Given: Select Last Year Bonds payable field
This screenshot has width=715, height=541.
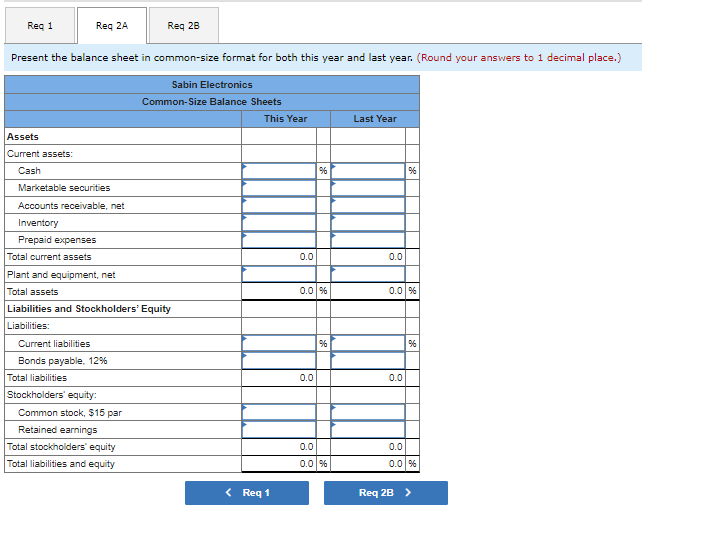Looking at the screenshot, I should coord(368,360).
